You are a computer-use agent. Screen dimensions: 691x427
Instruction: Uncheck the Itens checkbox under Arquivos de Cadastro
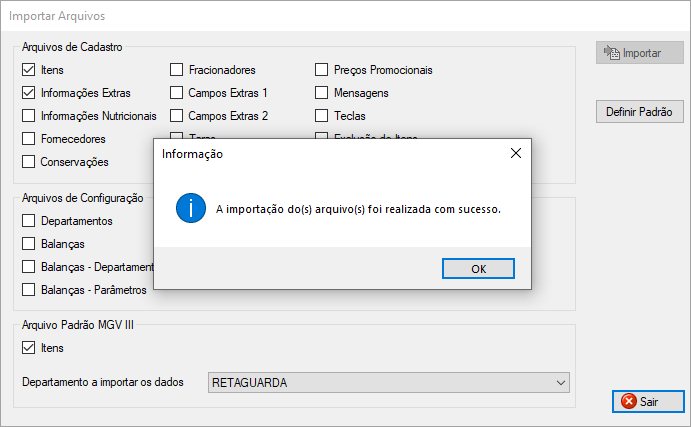click(28, 70)
